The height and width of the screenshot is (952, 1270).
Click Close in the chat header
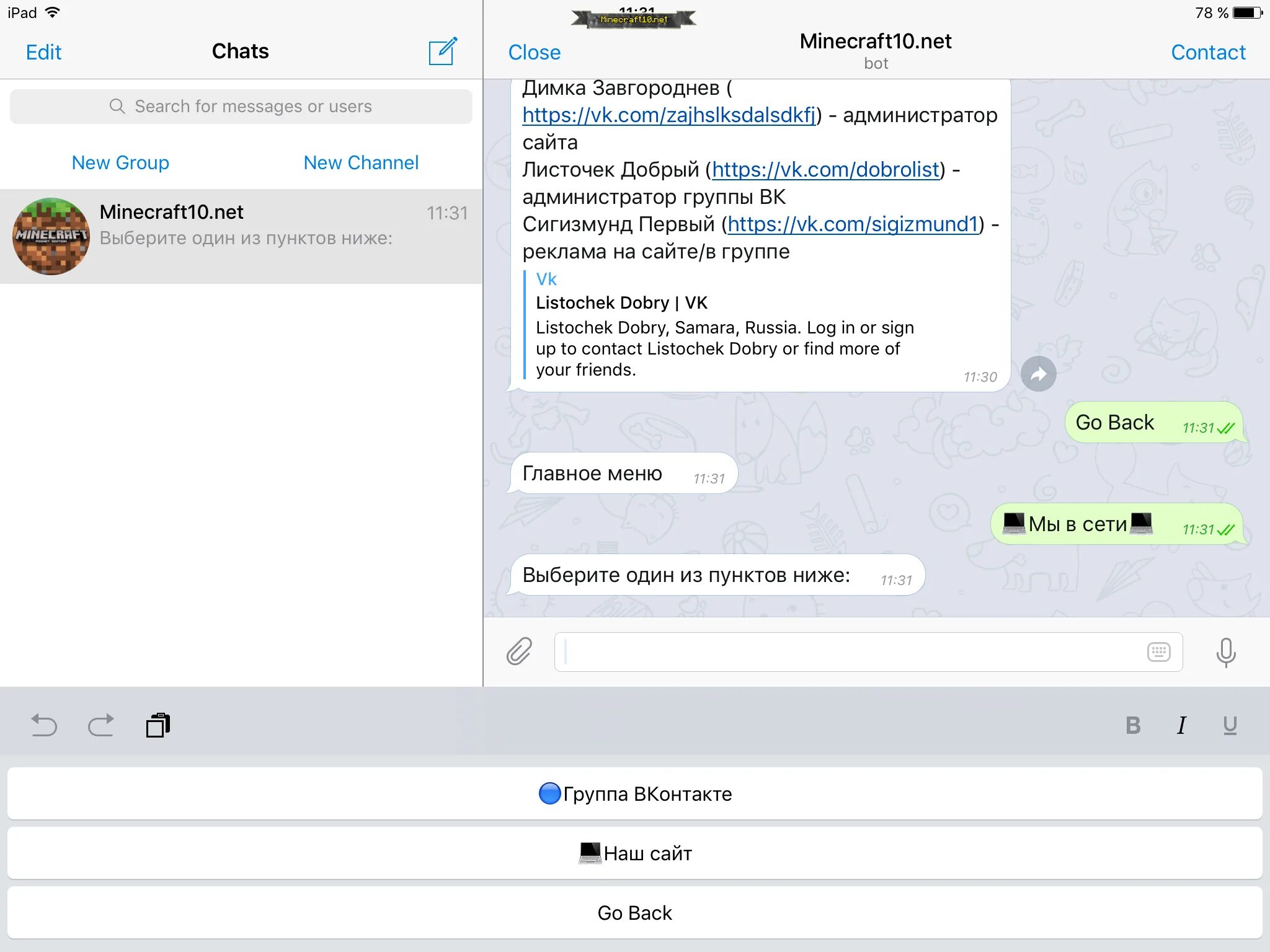point(534,52)
